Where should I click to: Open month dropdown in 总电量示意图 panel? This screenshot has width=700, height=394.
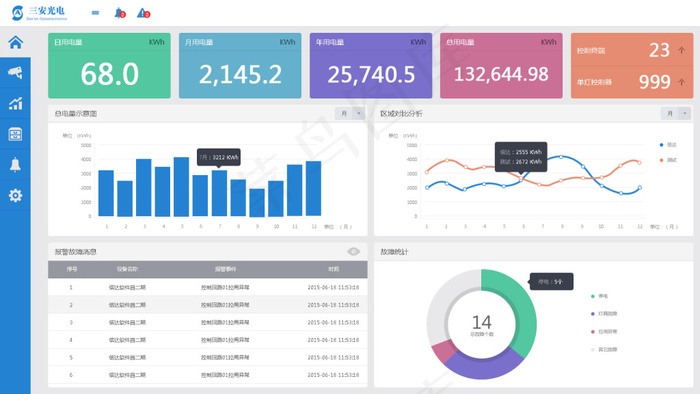(x=350, y=113)
